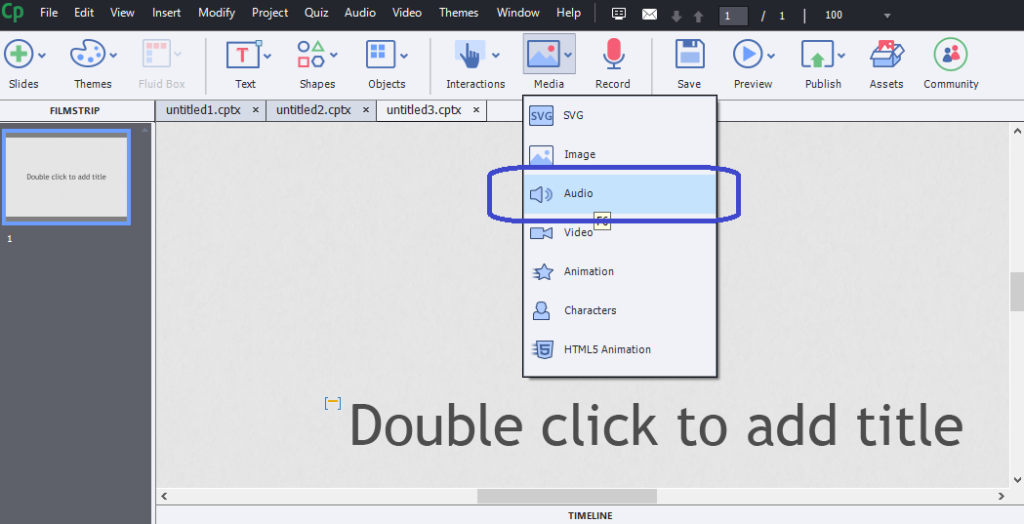Expand the Shapes dropdown arrow
This screenshot has width=1024, height=524.
(334, 56)
